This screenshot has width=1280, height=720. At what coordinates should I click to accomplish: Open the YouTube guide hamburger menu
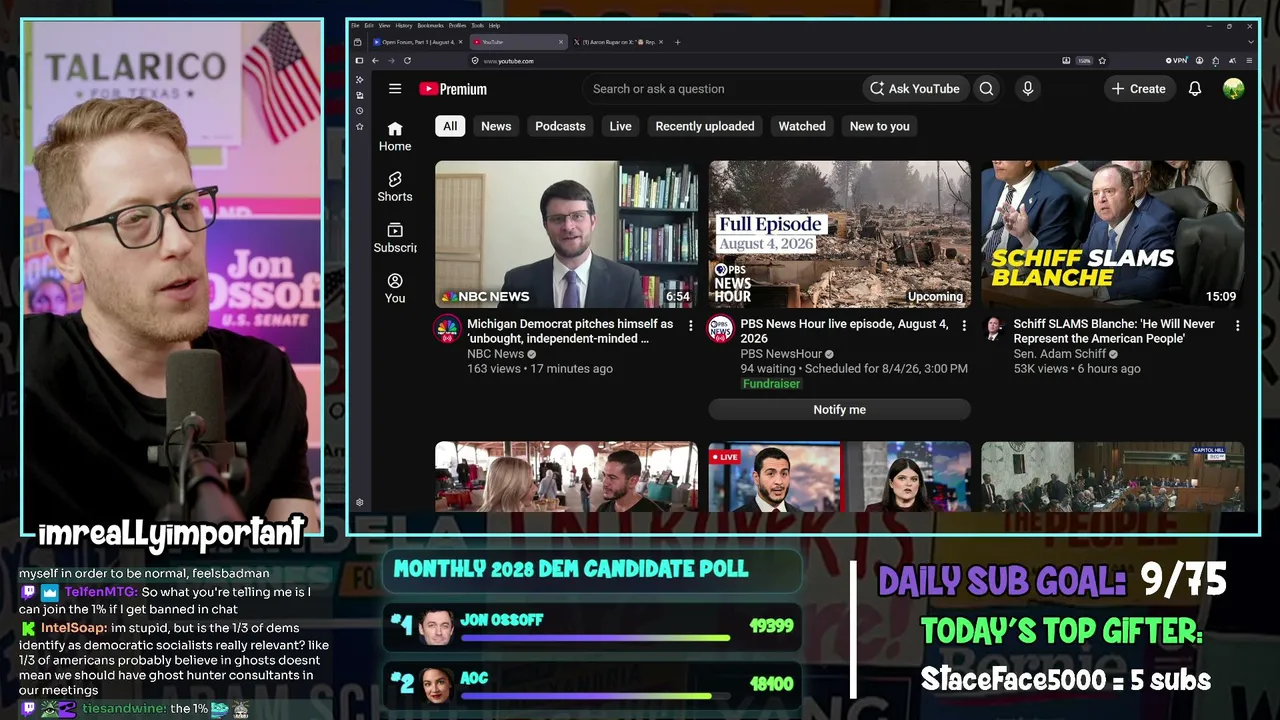tap(395, 89)
